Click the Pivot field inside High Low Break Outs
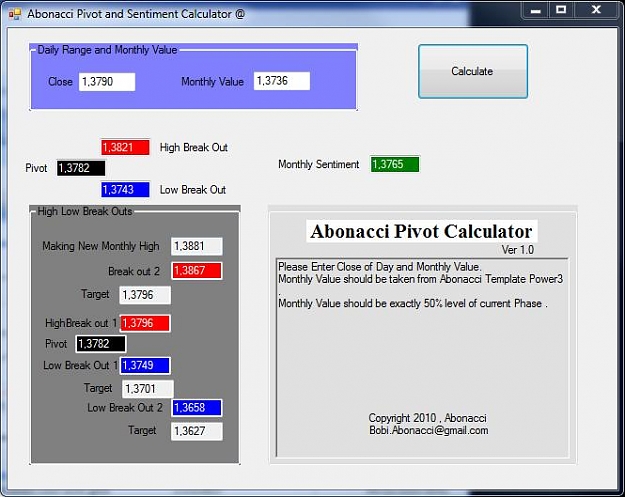Screen dimensions: 625x497 point(101,344)
